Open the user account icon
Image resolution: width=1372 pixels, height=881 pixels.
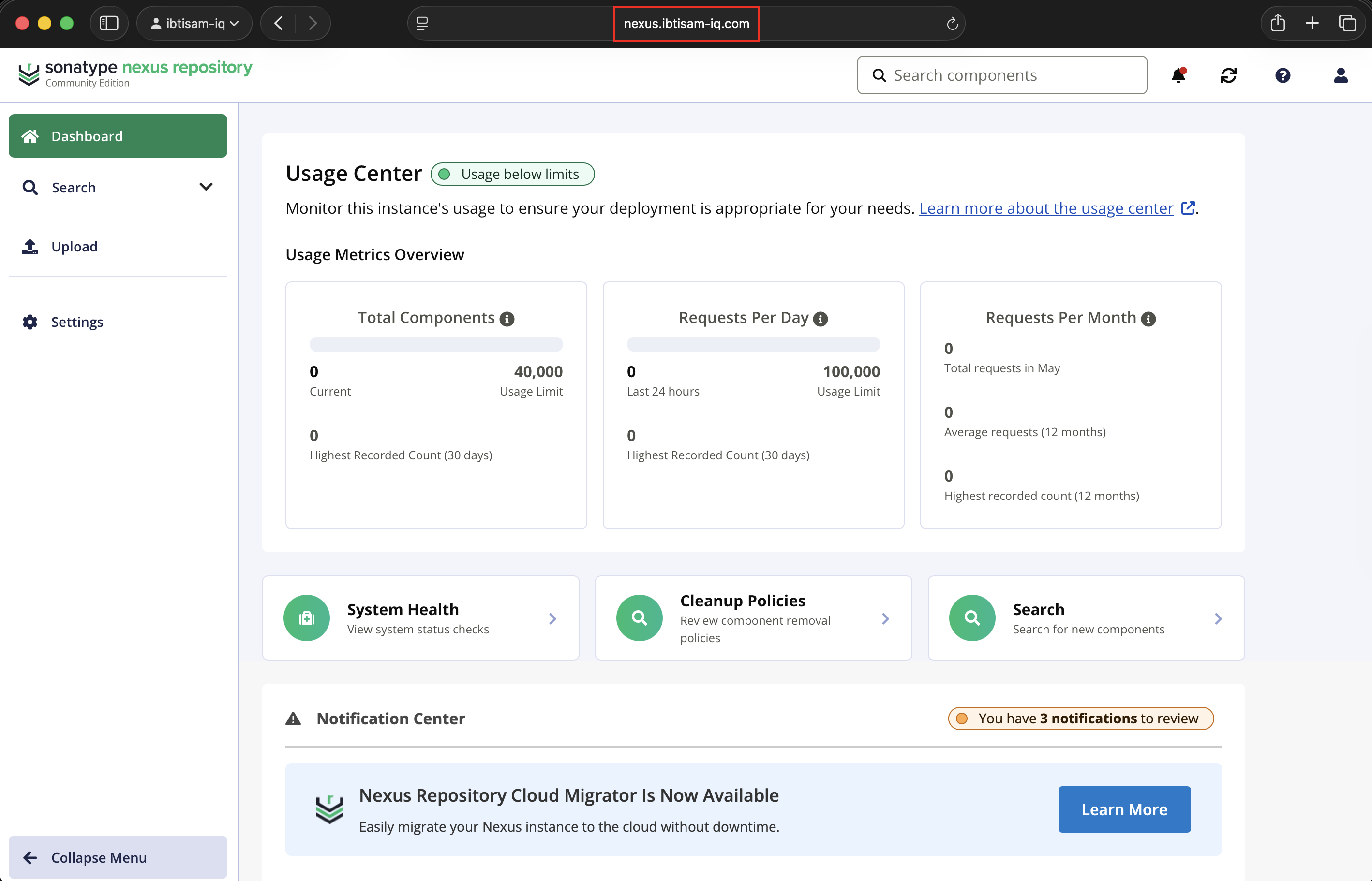pos(1341,75)
